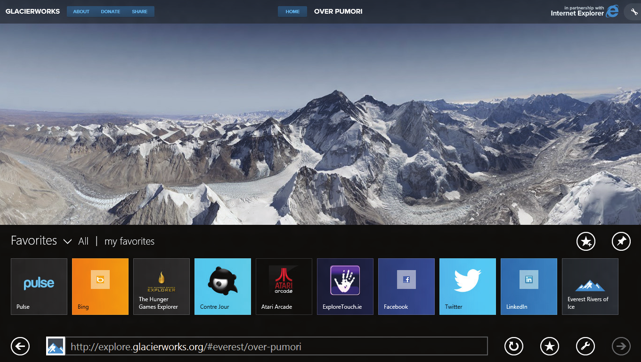Click the forward arrow navigation button
Screen dimensions: 641x362
point(621,346)
